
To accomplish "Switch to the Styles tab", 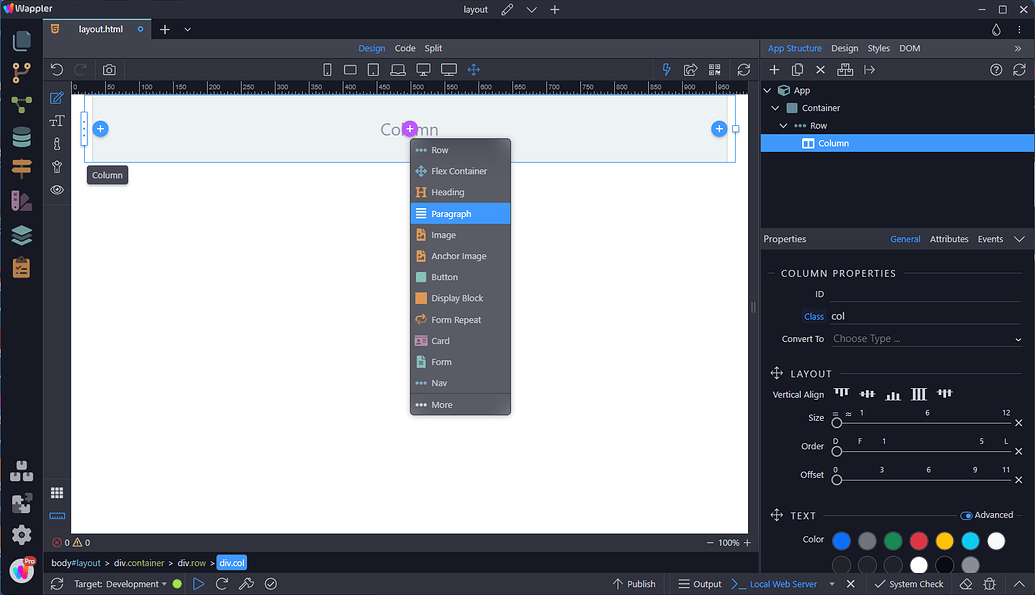I will point(878,47).
